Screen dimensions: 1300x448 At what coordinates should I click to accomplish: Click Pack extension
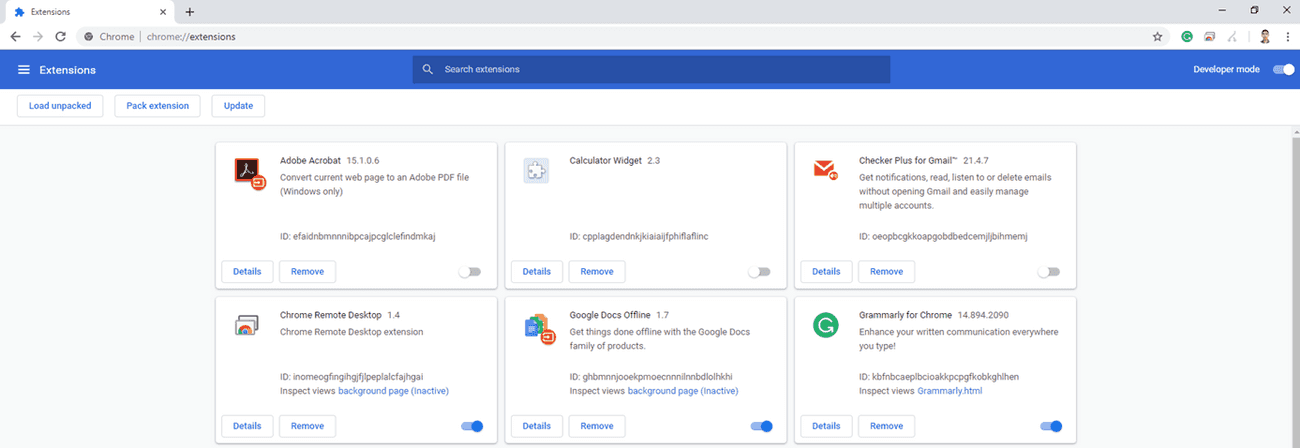158,106
